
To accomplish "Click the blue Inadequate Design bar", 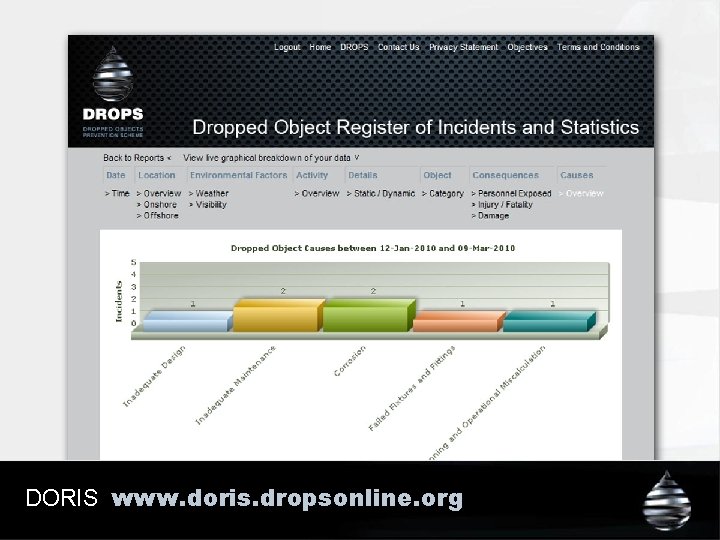I will pyautogui.click(x=188, y=321).
